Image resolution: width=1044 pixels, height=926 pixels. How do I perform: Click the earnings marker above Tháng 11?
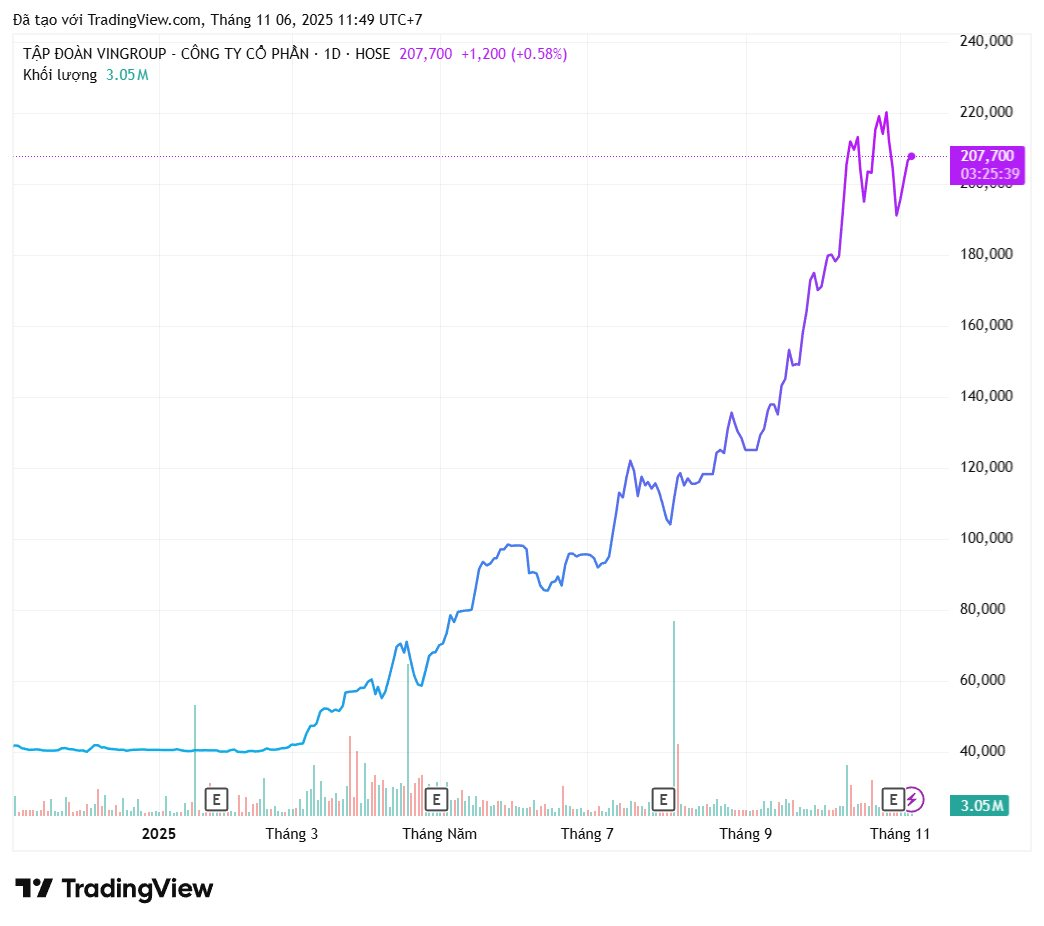[894, 799]
